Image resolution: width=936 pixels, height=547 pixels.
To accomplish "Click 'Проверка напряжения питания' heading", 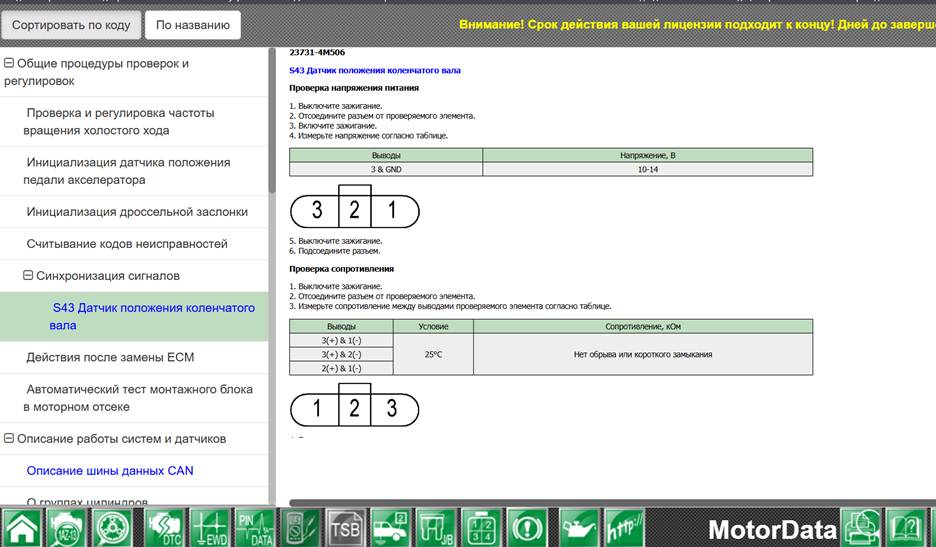I will pos(354,88).
